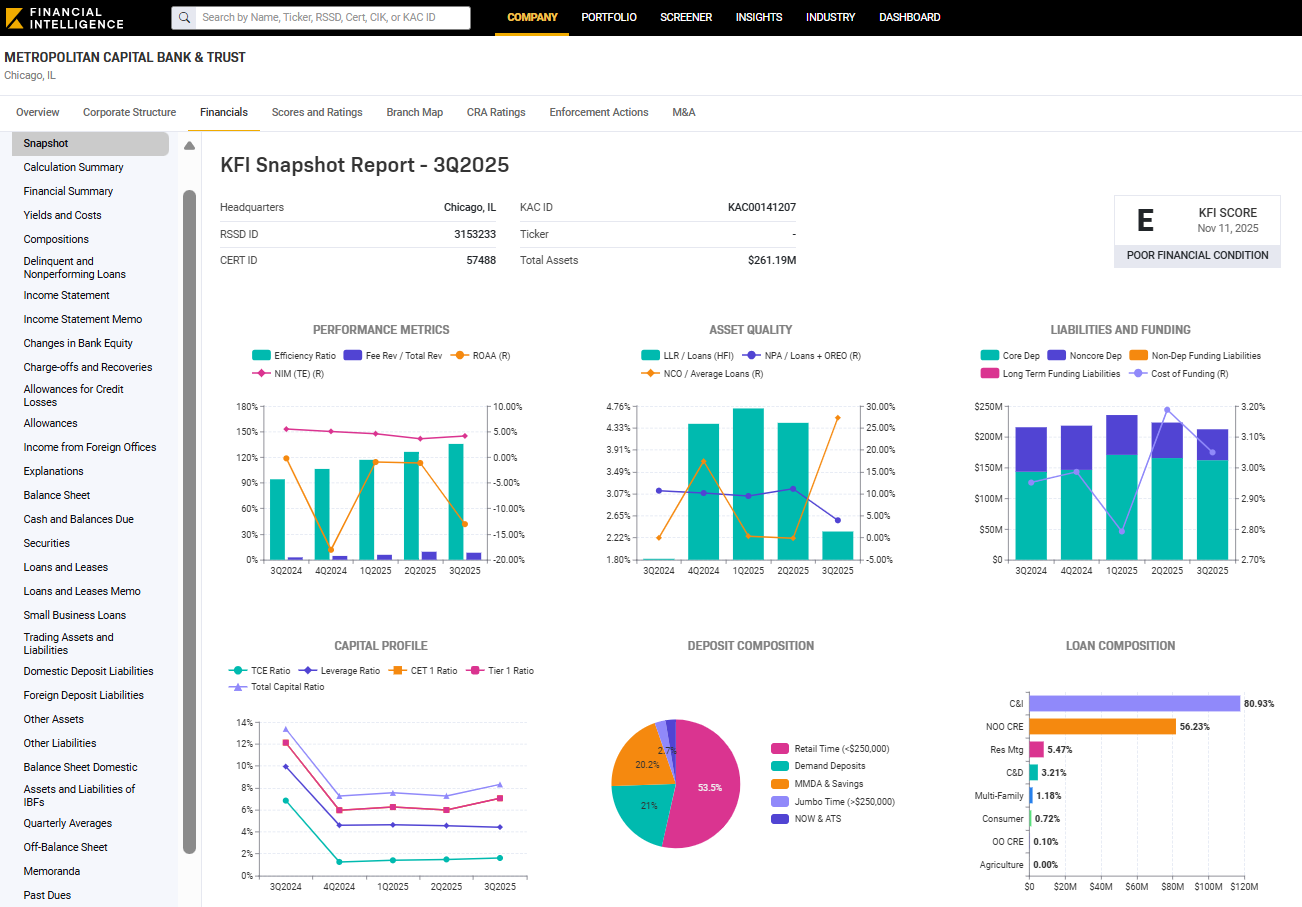Click the Financial Intelligence logo icon
The height and width of the screenshot is (907, 1302).
click(x=15, y=17)
